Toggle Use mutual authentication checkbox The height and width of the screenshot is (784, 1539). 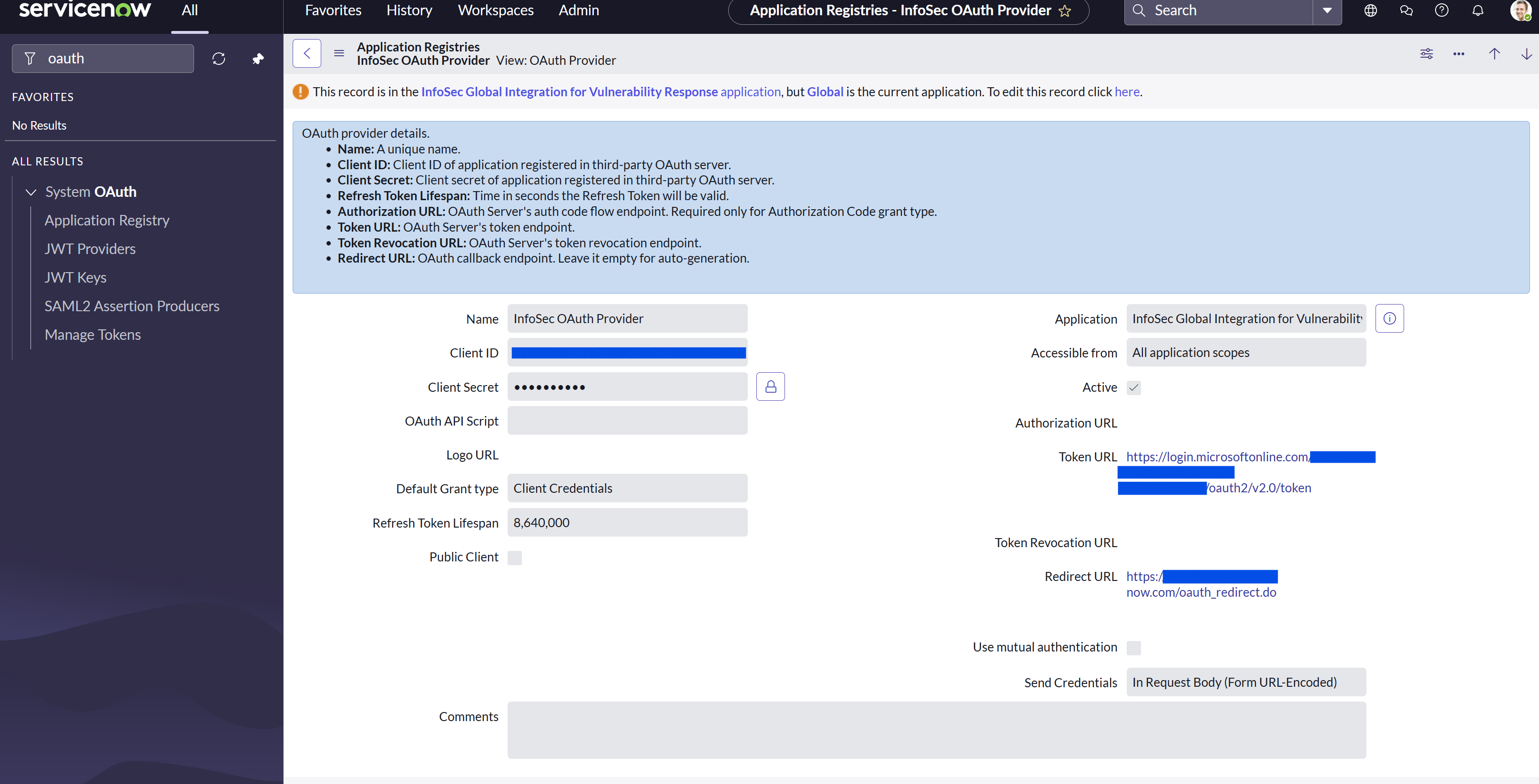[x=1134, y=648]
